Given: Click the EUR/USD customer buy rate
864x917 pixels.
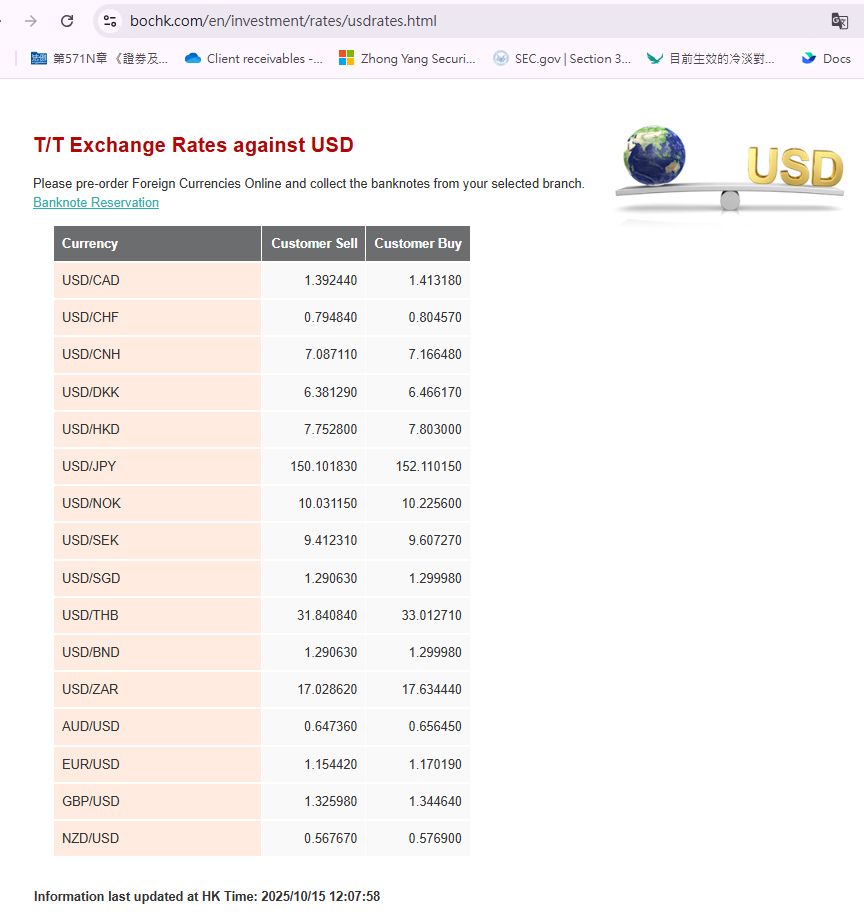Looking at the screenshot, I should [434, 764].
